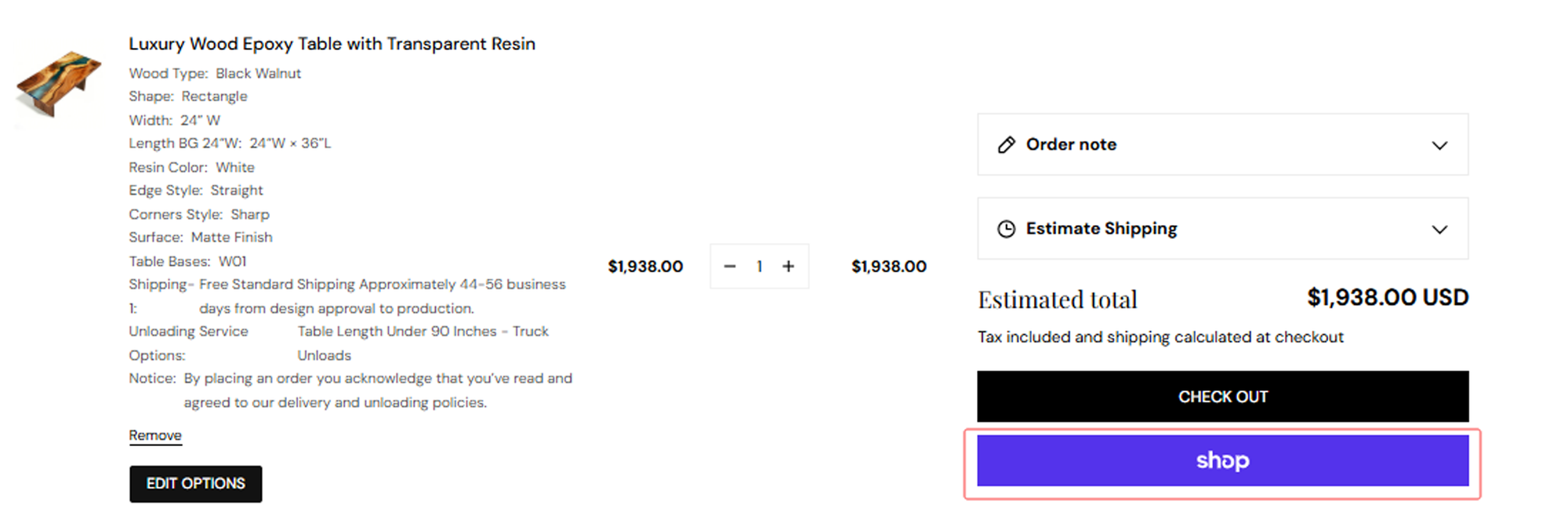The width and height of the screenshot is (1568, 530).
Task: Open the Estimate Shipping section label
Action: point(1101,229)
